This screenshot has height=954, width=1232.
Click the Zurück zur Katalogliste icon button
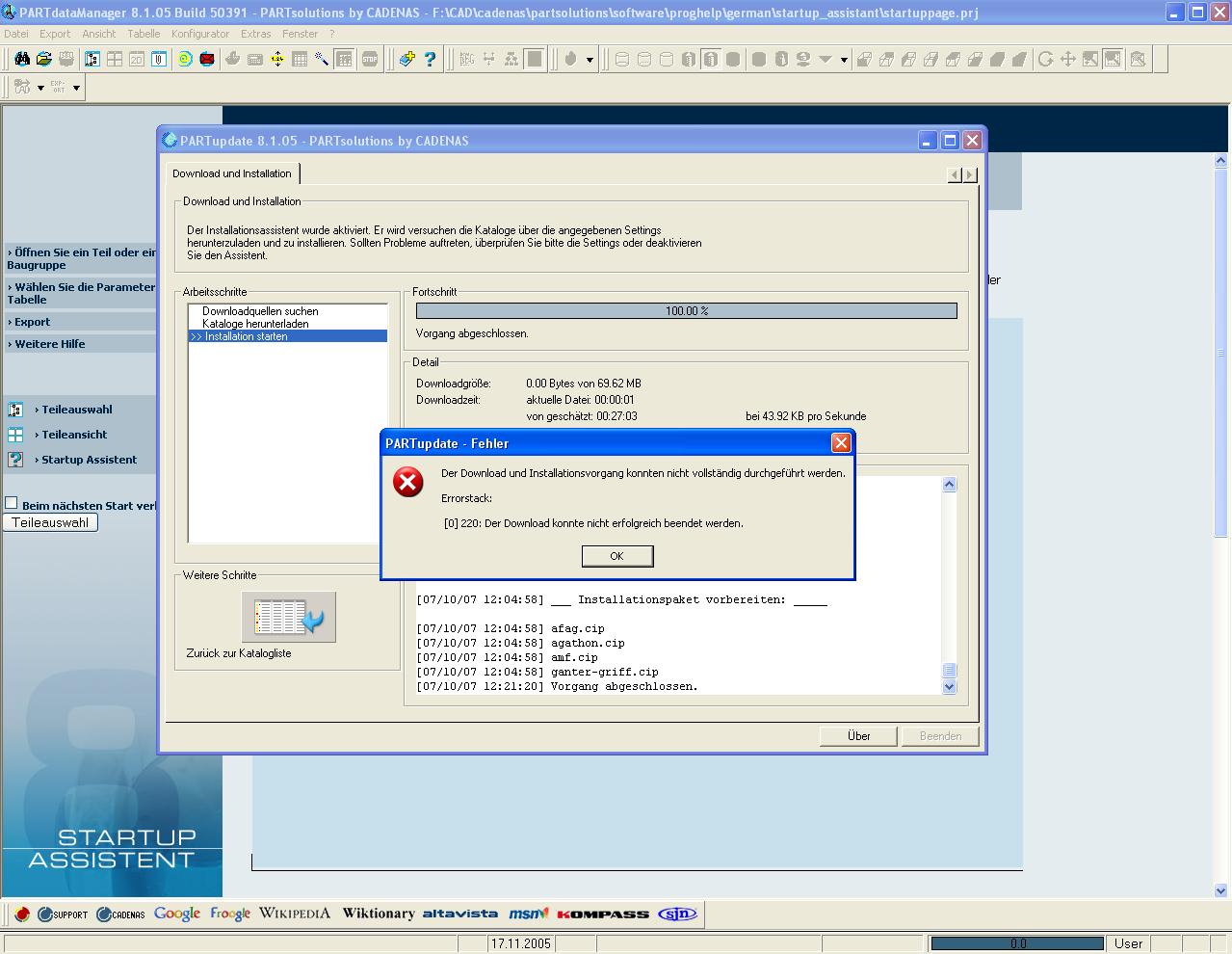288,617
